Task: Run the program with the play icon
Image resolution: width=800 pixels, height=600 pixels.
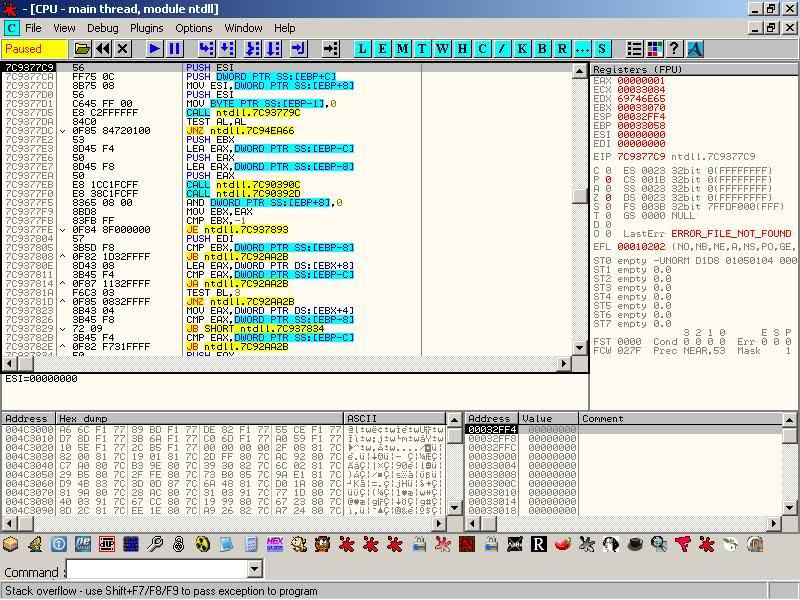Action: [154, 48]
